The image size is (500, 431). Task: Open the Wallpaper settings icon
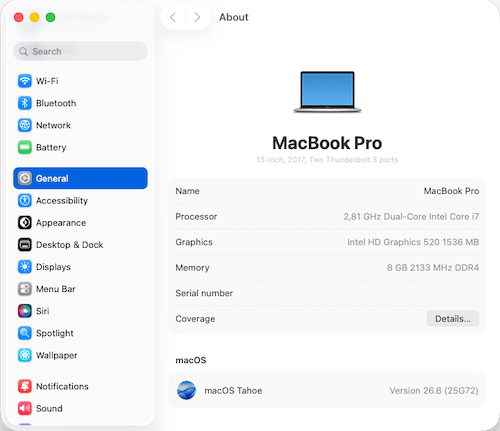tap(25, 355)
